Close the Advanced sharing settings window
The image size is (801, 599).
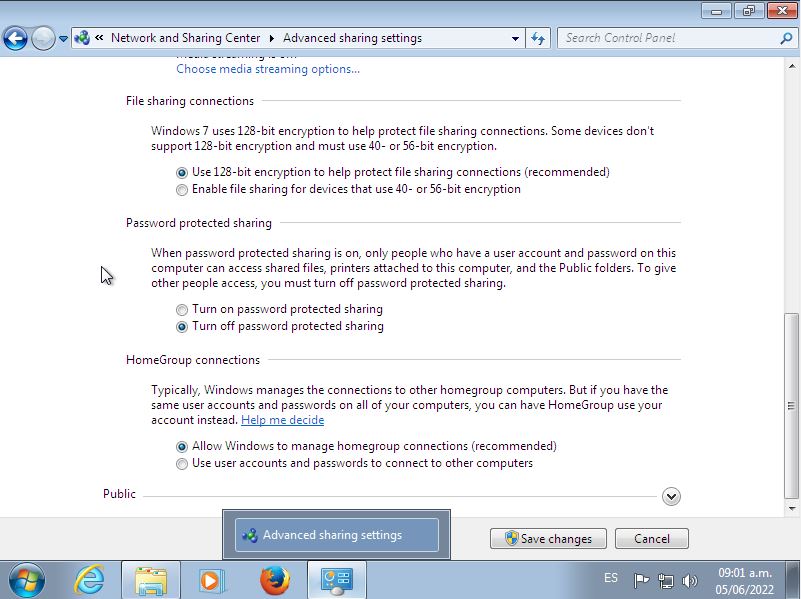point(782,11)
